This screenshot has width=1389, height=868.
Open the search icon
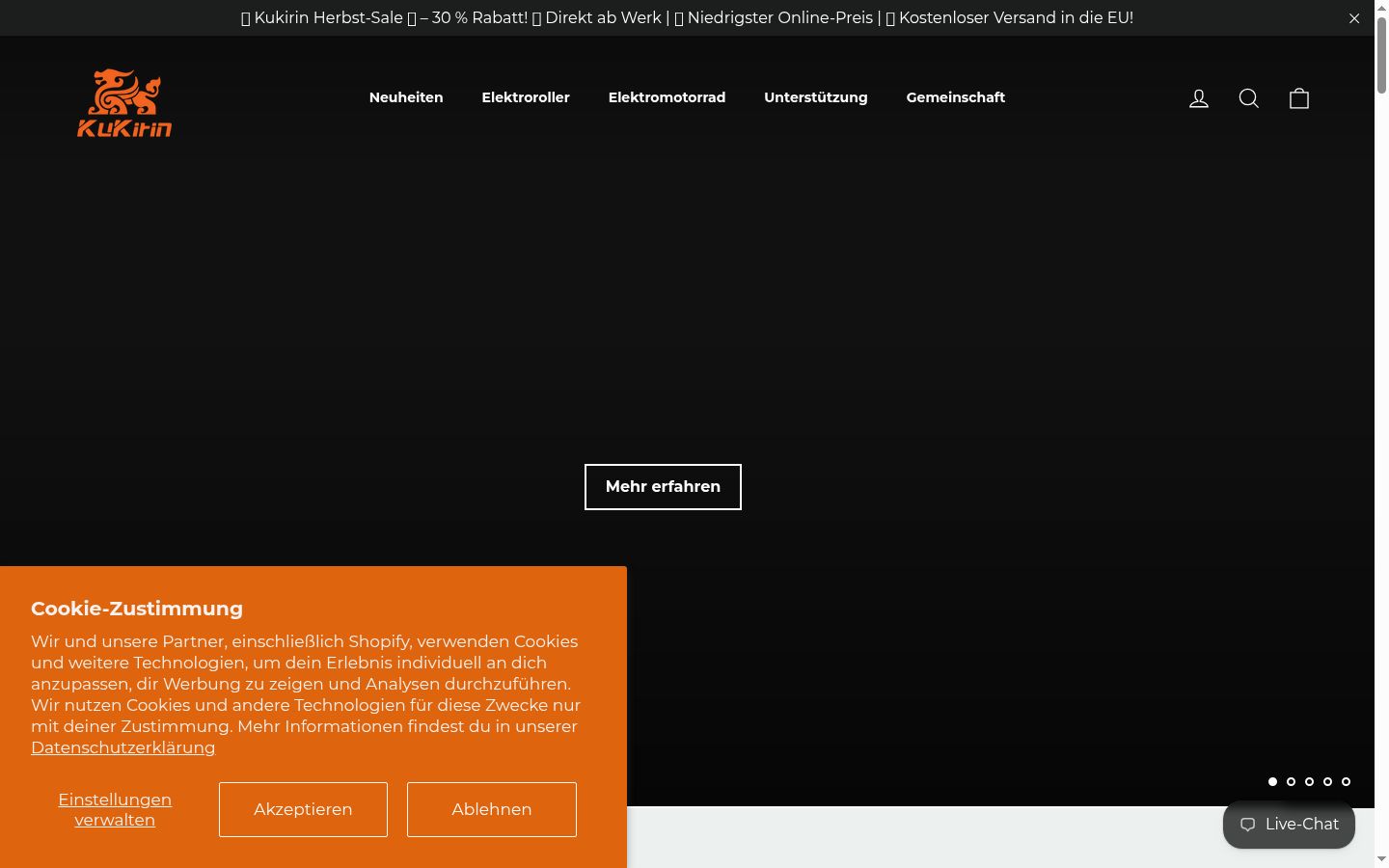1249,98
